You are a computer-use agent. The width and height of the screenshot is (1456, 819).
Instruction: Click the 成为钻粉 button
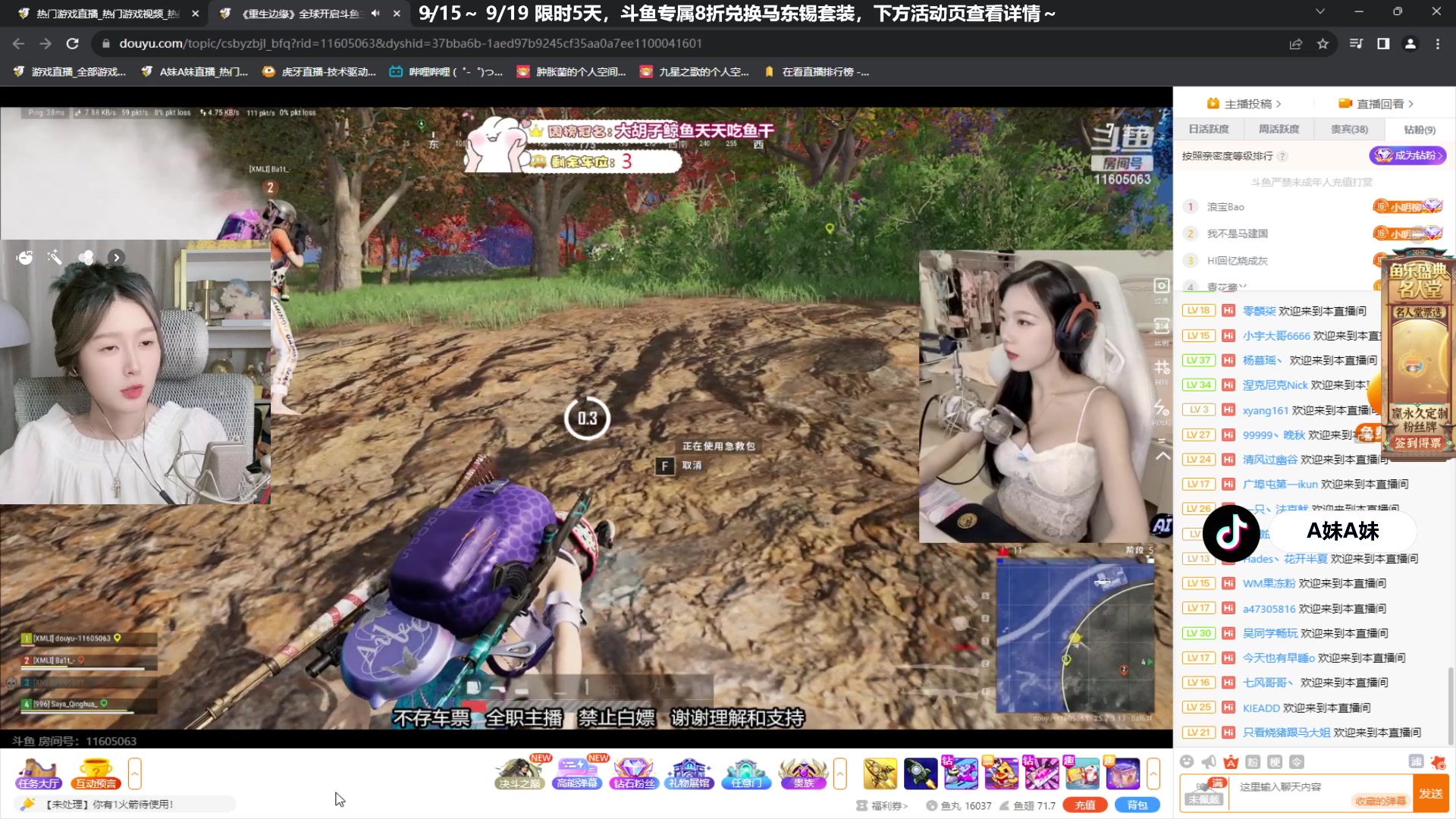[1408, 155]
